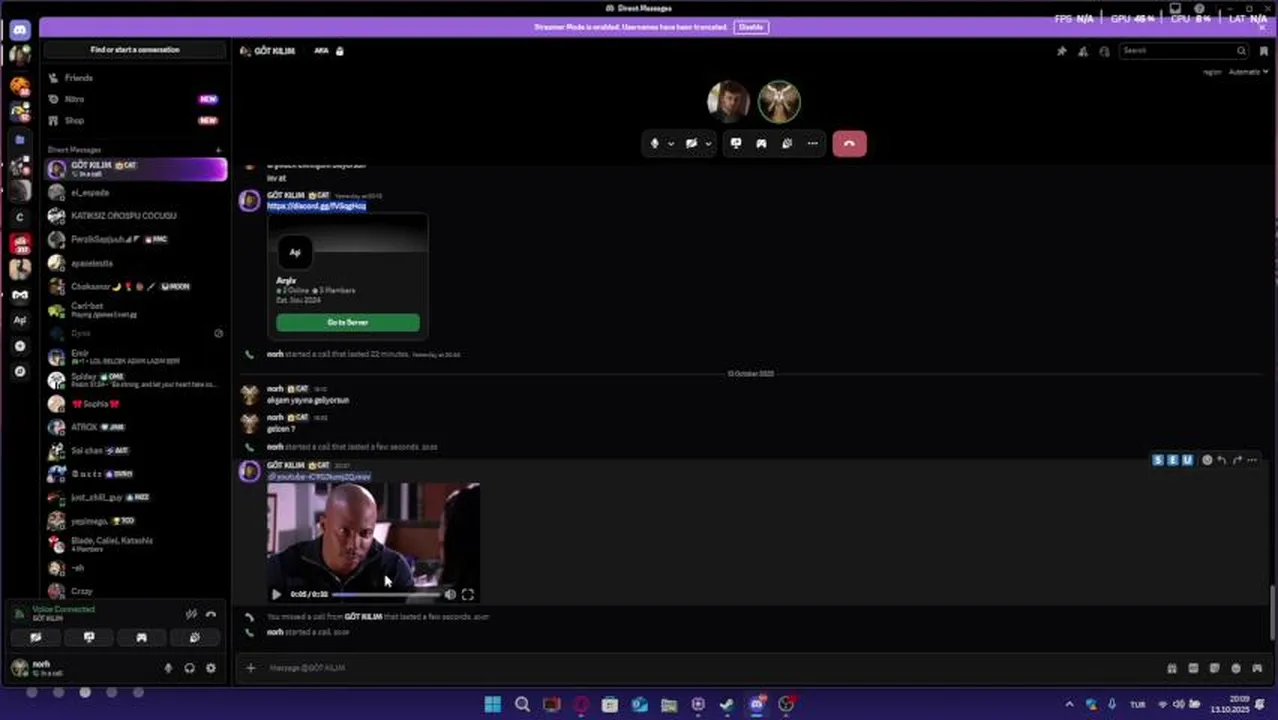Open camera options arrow in call controls
1278x720 pixels.
708,144
